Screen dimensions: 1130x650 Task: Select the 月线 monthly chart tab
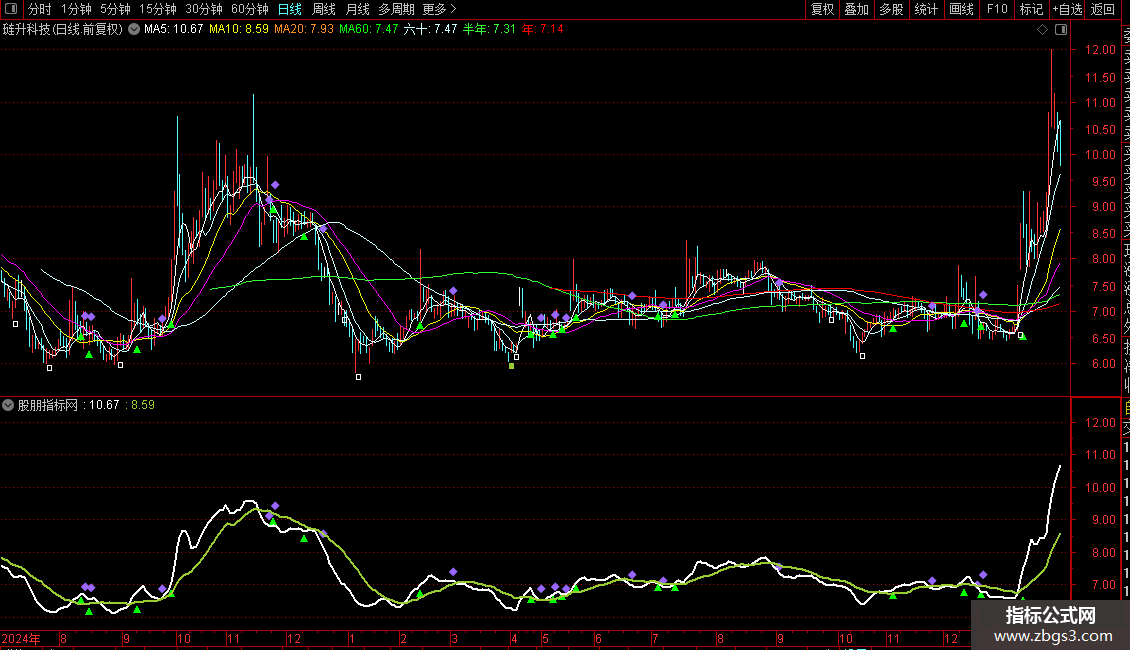point(357,9)
